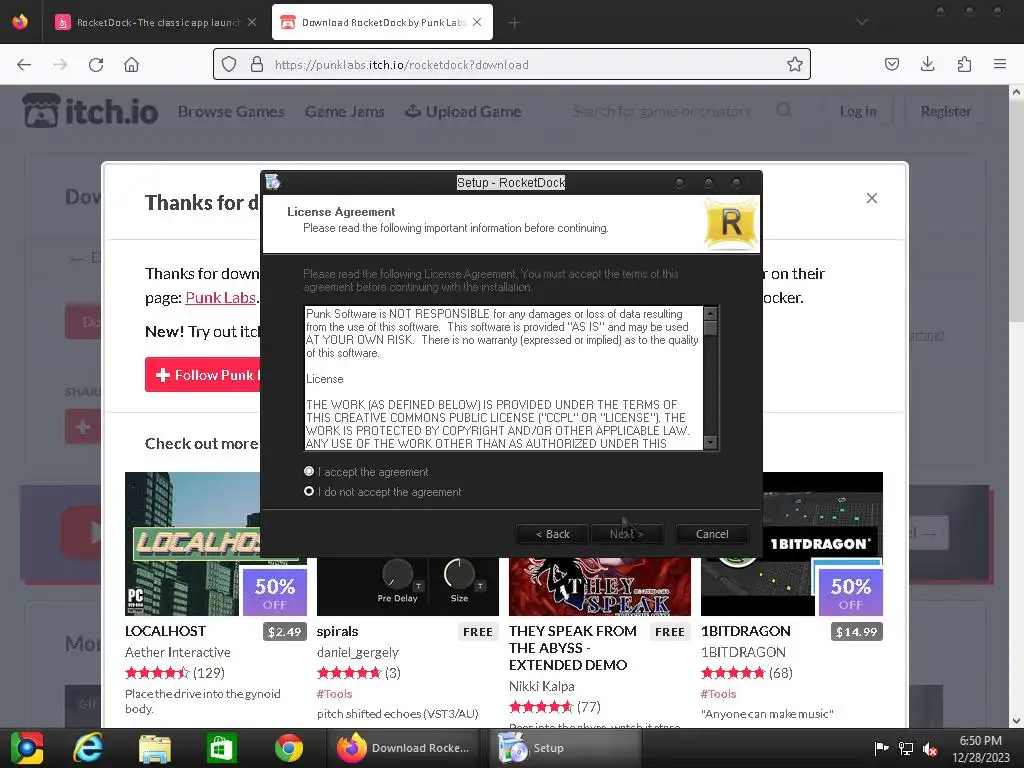Launch Google Chrome from taskbar

click(289, 748)
